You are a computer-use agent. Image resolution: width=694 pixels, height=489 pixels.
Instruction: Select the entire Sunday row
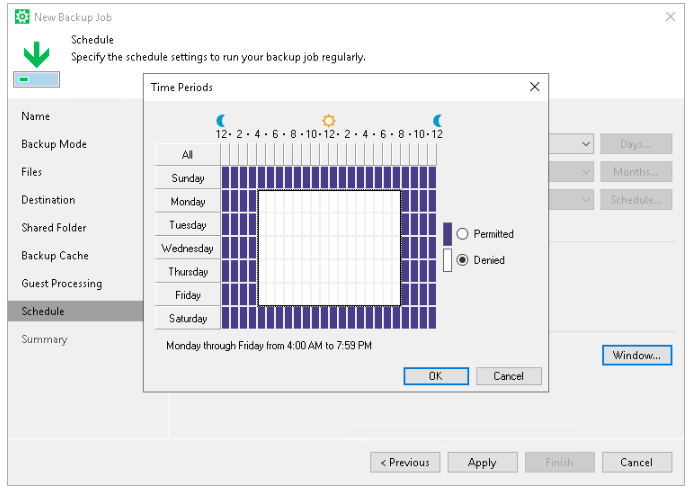click(187, 178)
